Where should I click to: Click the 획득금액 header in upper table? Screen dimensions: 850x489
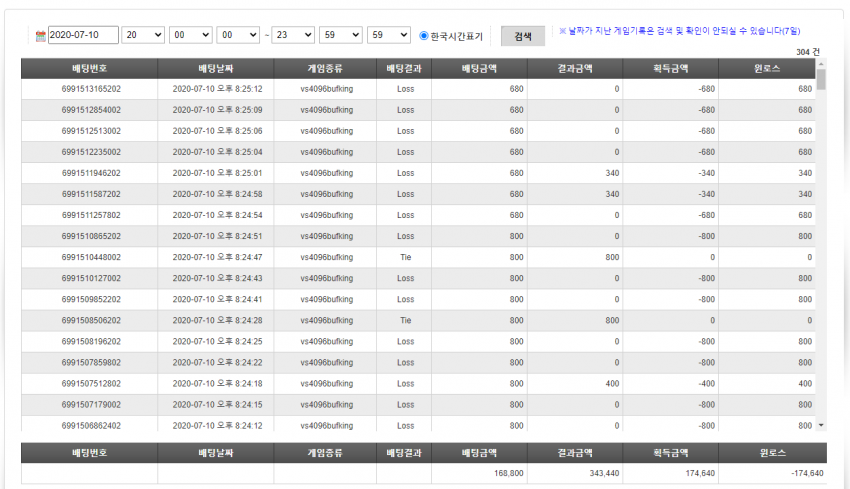tap(671, 69)
